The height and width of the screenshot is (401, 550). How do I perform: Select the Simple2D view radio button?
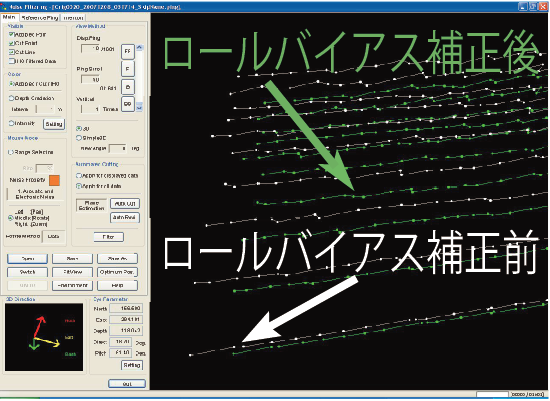pyautogui.click(x=79, y=138)
